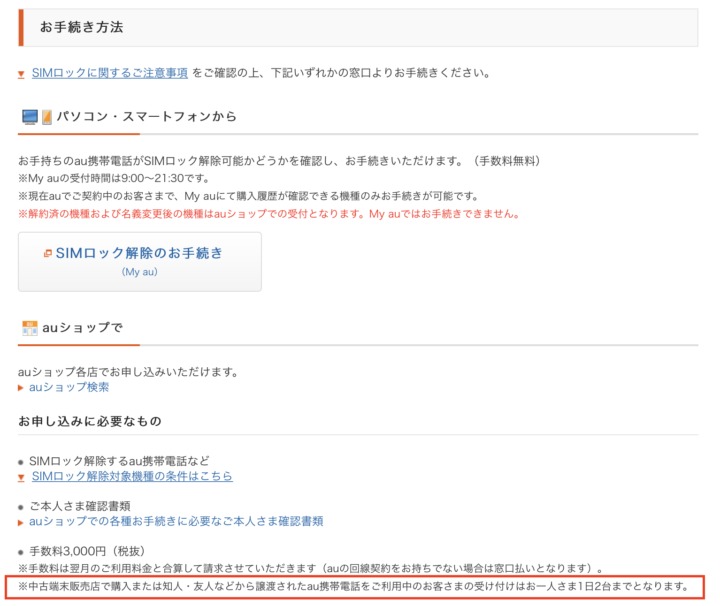This screenshot has height=606, width=720.
Task: Click the arrow icon before ご本人さま確認書類 link
Action: 21,522
